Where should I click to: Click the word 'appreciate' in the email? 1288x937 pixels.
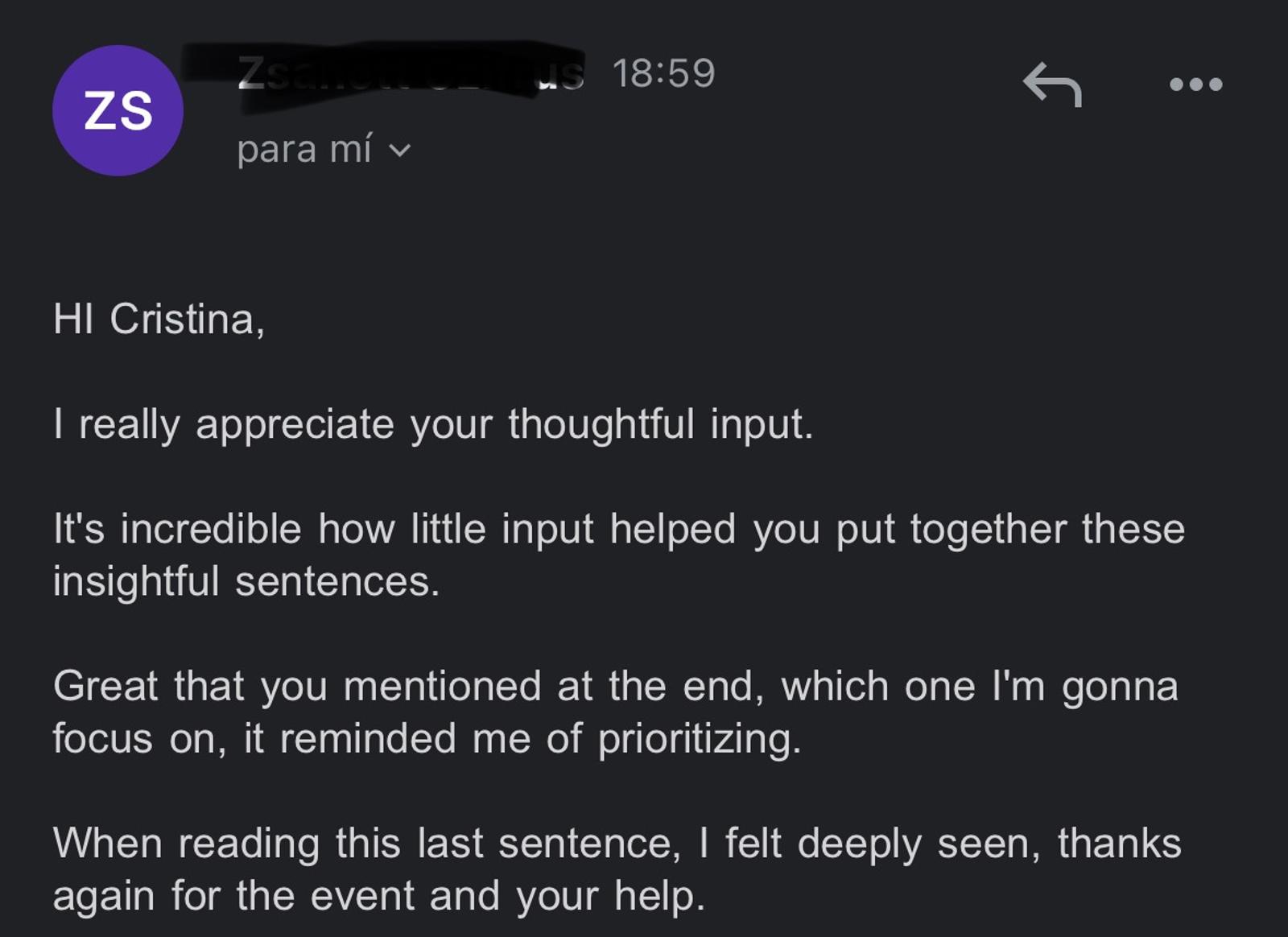[x=295, y=426]
